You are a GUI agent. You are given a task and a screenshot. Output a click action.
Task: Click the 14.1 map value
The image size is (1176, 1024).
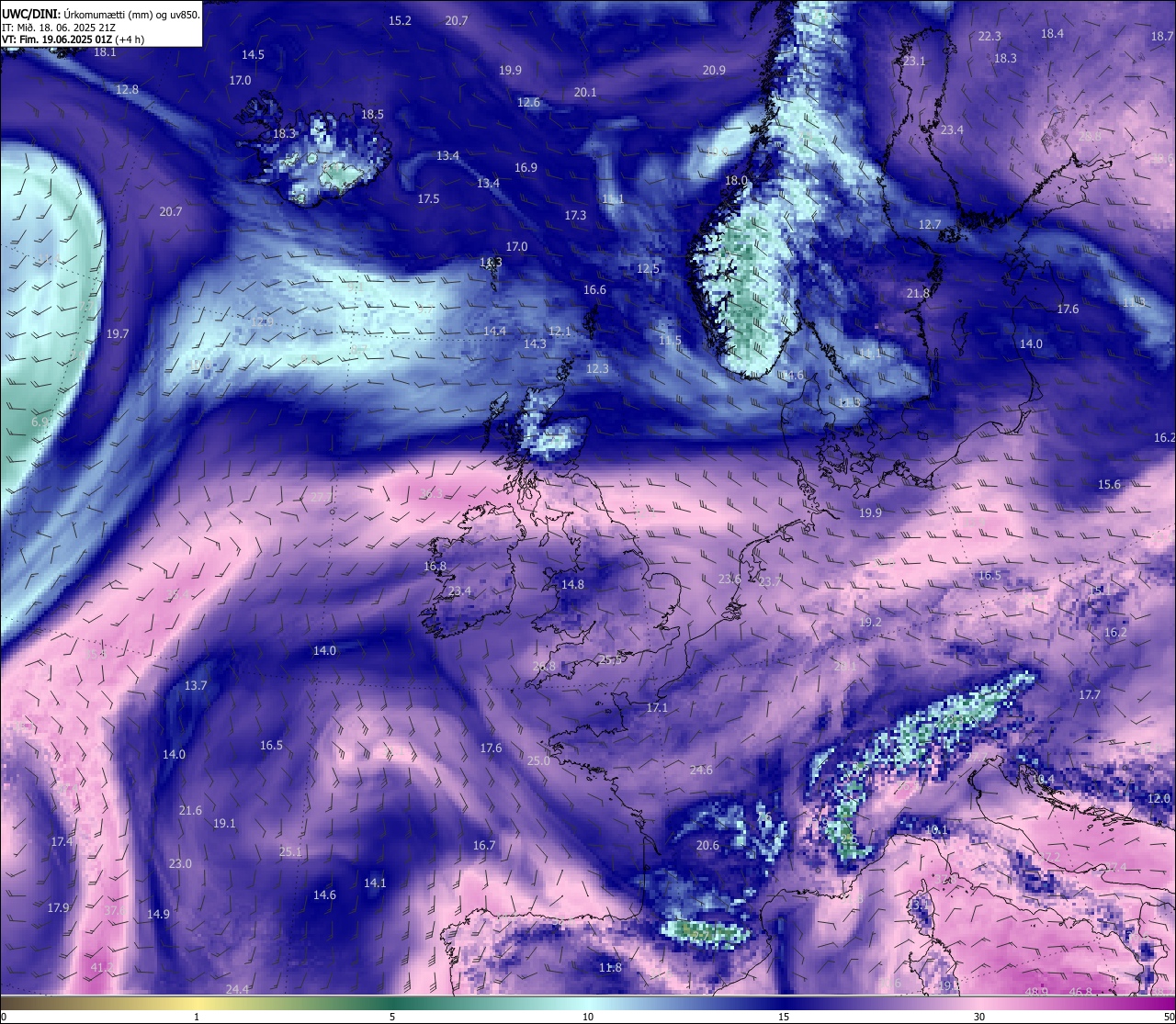(x=375, y=883)
